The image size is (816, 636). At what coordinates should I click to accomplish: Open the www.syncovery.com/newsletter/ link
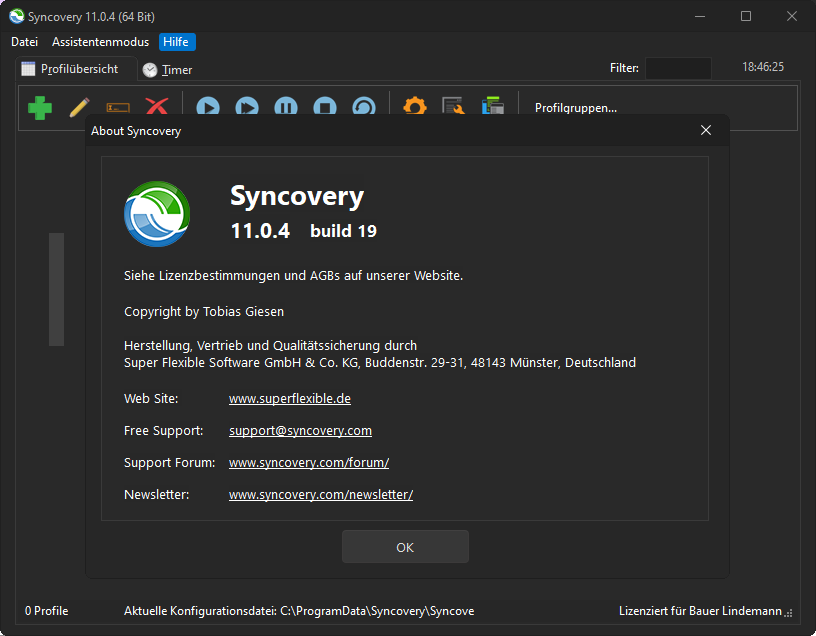pyautogui.click(x=321, y=495)
